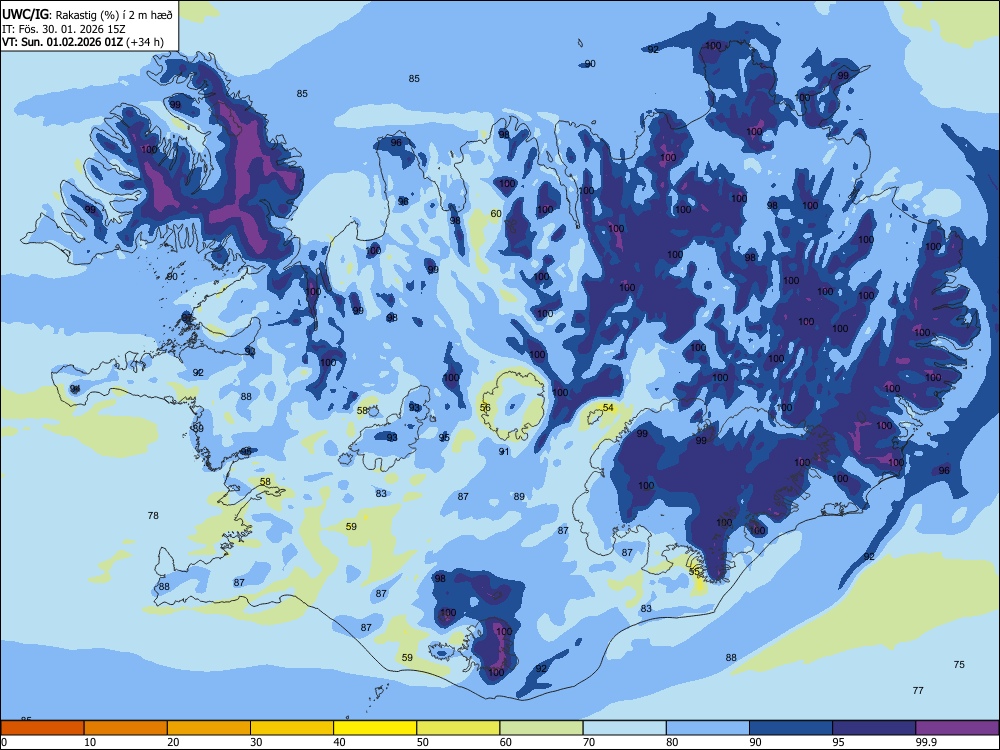The height and width of the screenshot is (750, 1000).
Task: Click the 20–30 amber legend swatch
Action: click(x=209, y=728)
